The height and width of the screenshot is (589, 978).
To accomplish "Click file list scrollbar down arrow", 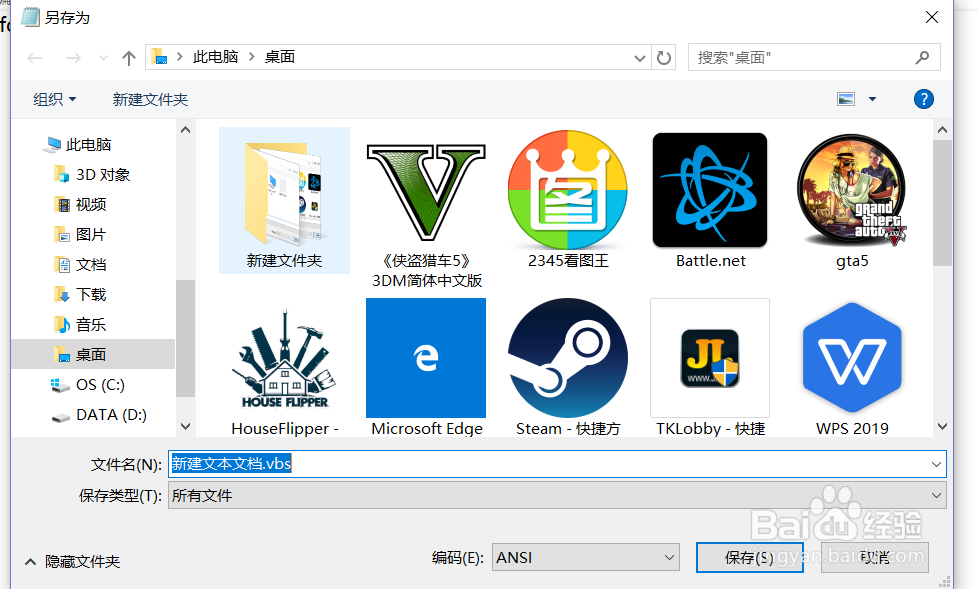I will [x=942, y=427].
